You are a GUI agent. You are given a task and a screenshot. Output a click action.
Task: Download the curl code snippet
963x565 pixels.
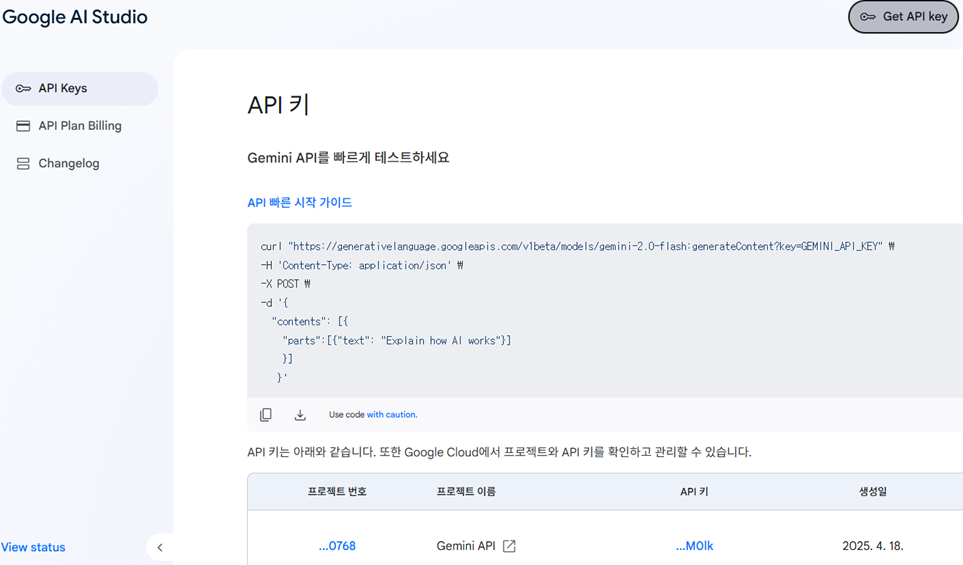[x=300, y=415]
